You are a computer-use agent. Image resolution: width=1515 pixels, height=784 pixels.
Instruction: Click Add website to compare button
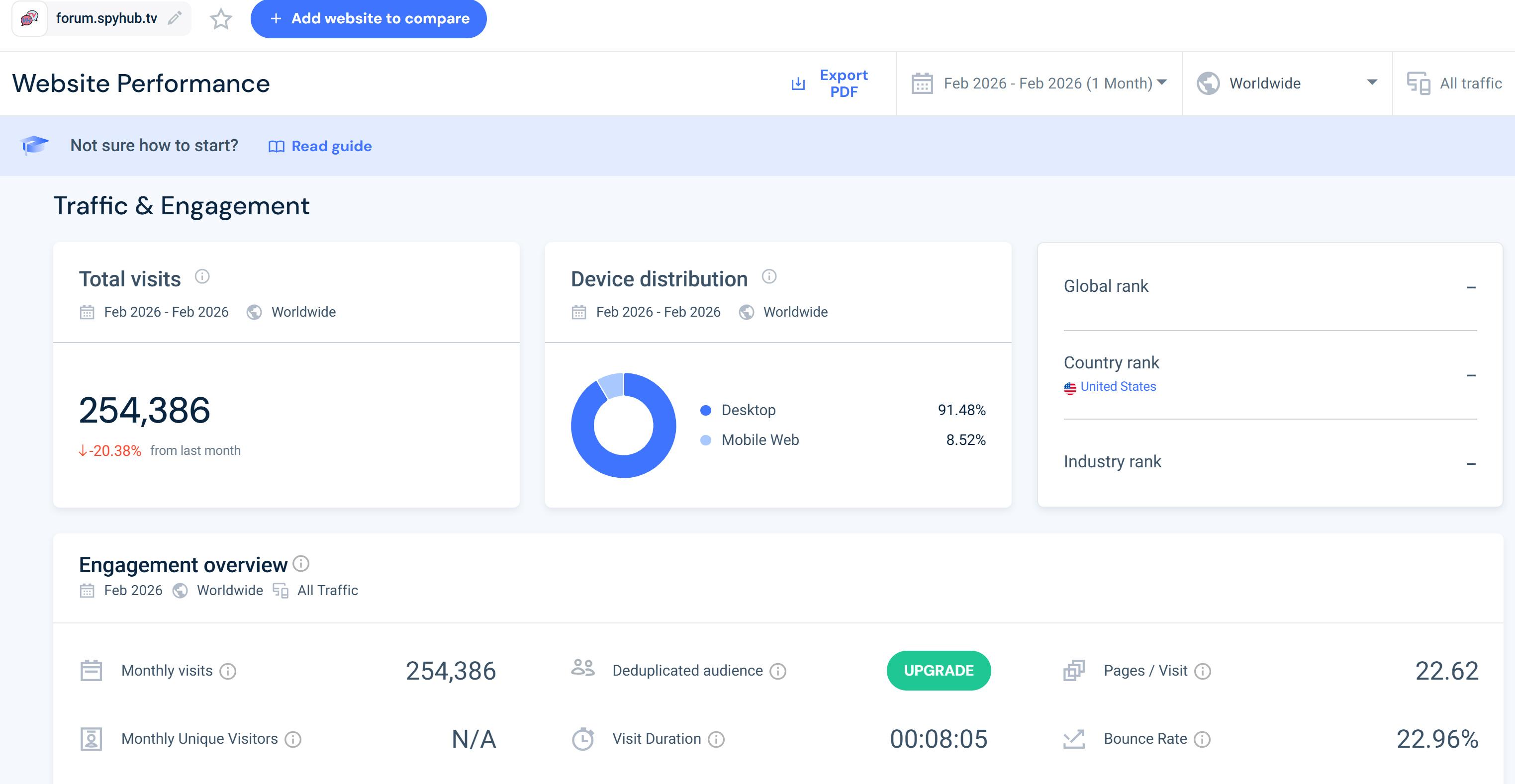click(x=368, y=19)
